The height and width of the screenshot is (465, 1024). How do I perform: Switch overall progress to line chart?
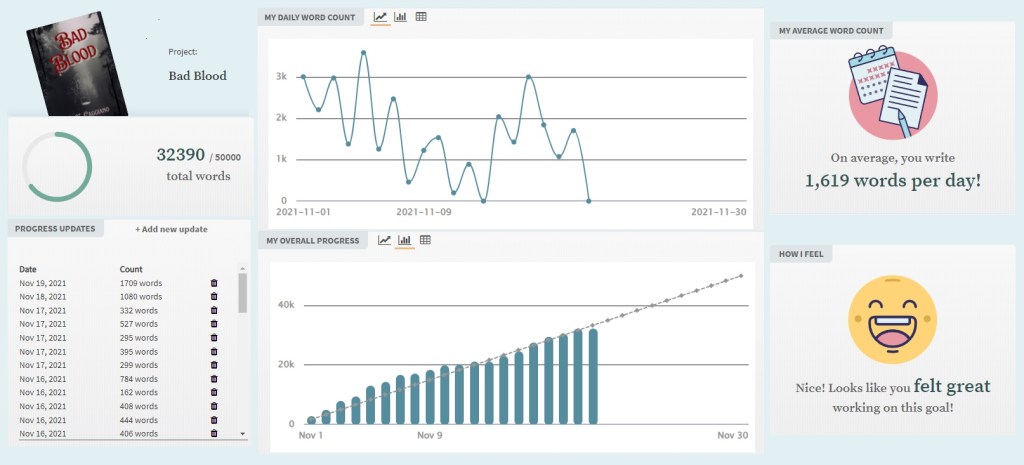[x=384, y=240]
